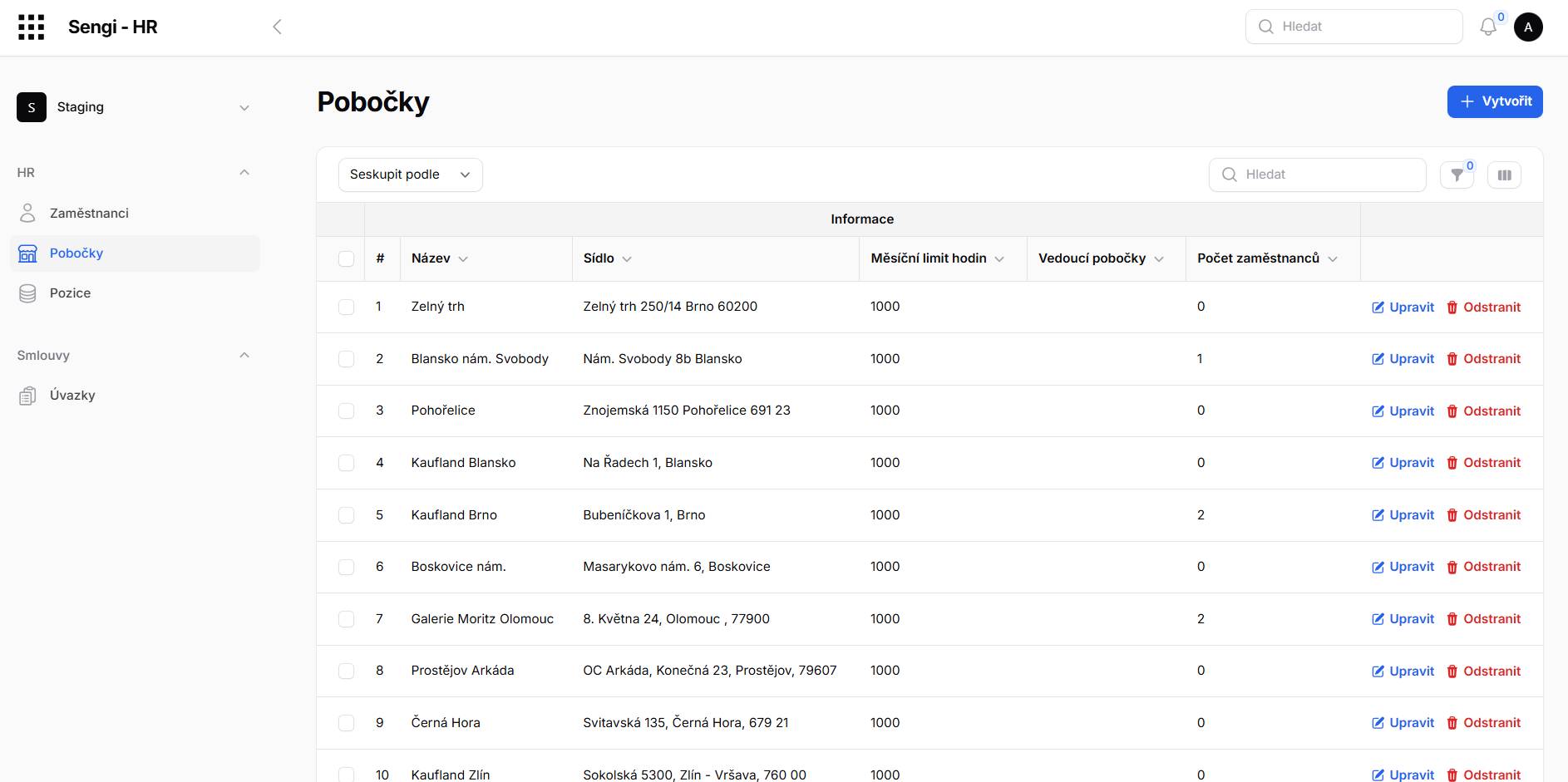Click the magnifier icon in table search
Image resolution: width=1568 pixels, height=782 pixels.
[1230, 175]
